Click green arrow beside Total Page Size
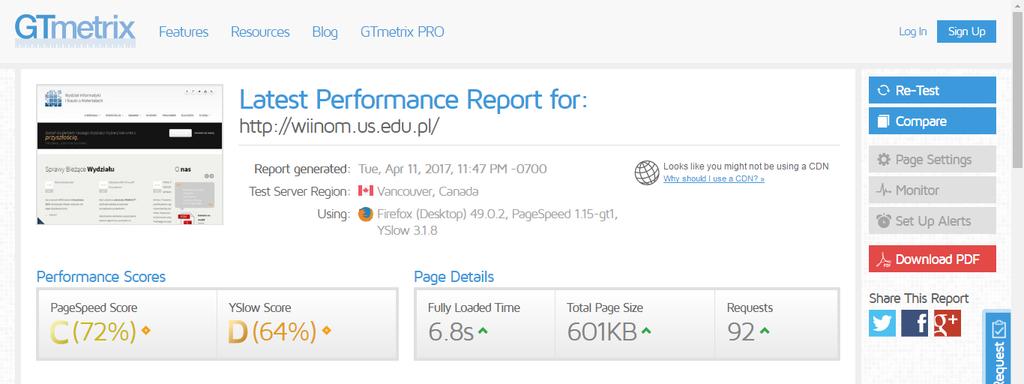This screenshot has height=384, width=1024. (646, 331)
